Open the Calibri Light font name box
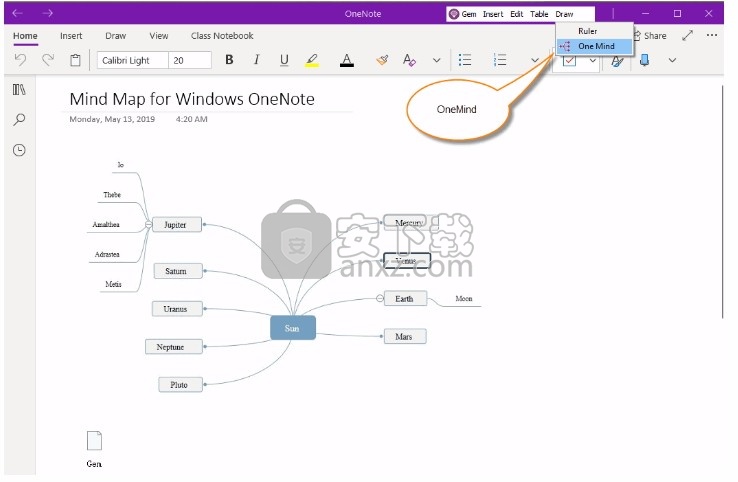738x482 pixels. (x=133, y=60)
